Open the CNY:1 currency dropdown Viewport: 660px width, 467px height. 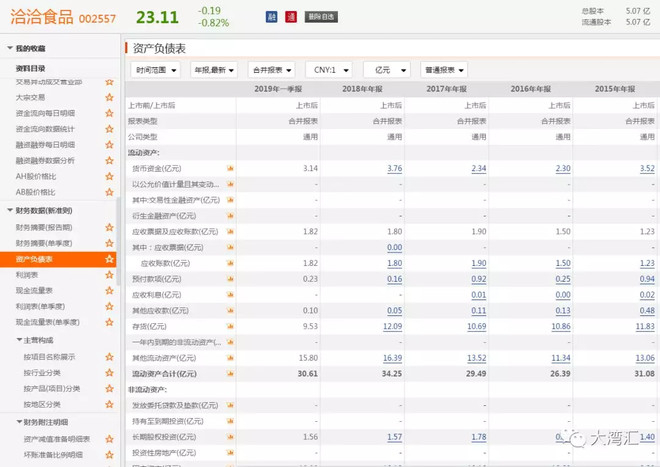point(329,70)
